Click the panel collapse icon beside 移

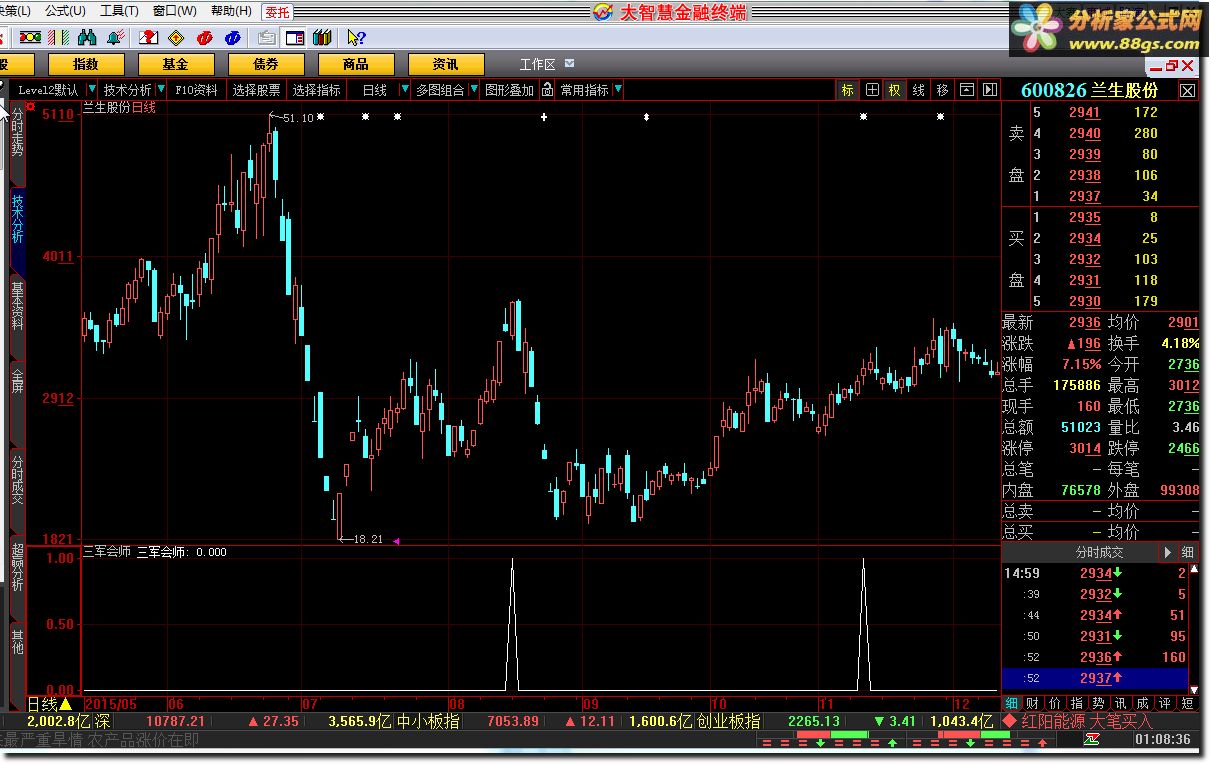click(x=967, y=90)
